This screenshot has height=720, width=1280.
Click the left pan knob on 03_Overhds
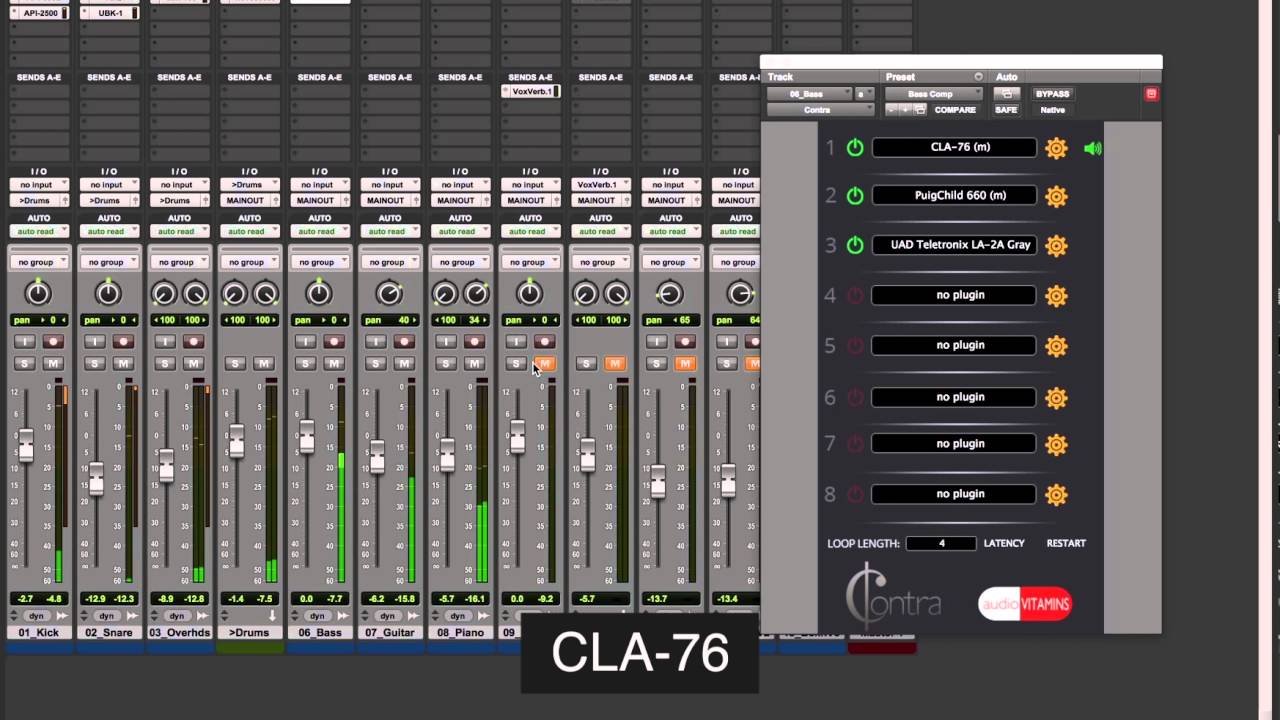pos(163,293)
